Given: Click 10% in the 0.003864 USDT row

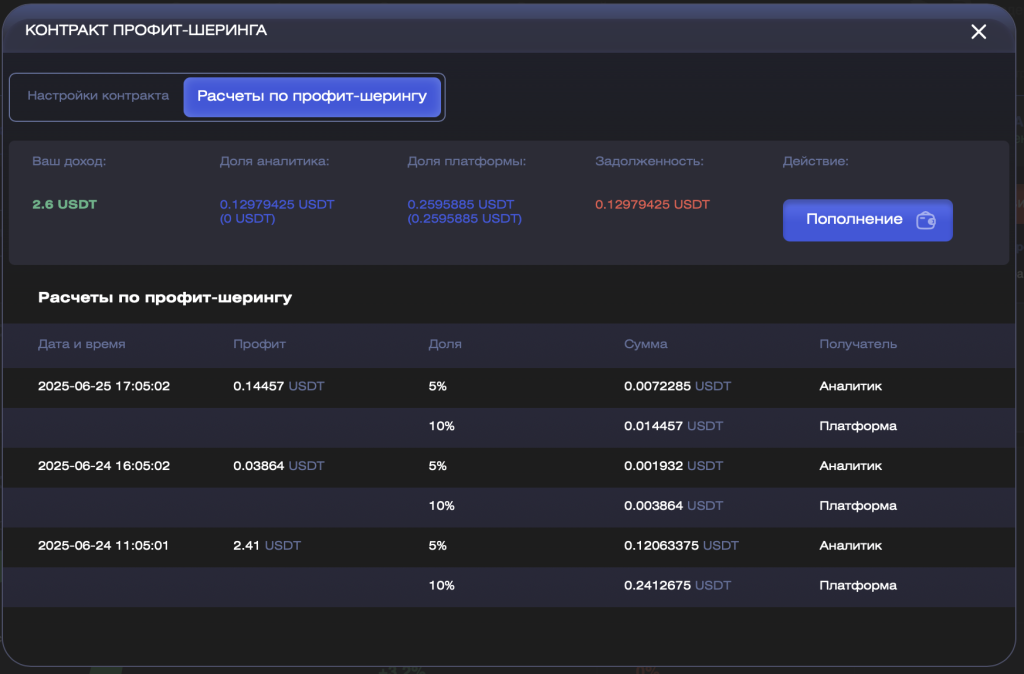Looking at the screenshot, I should coord(441,506).
